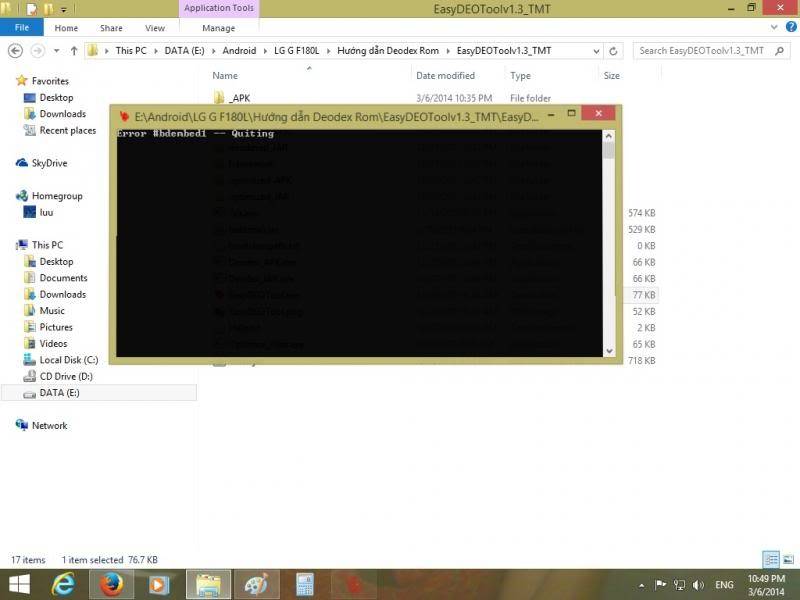Open the recent locations dropdown arrow
This screenshot has height=600, width=800.
tap(57, 51)
